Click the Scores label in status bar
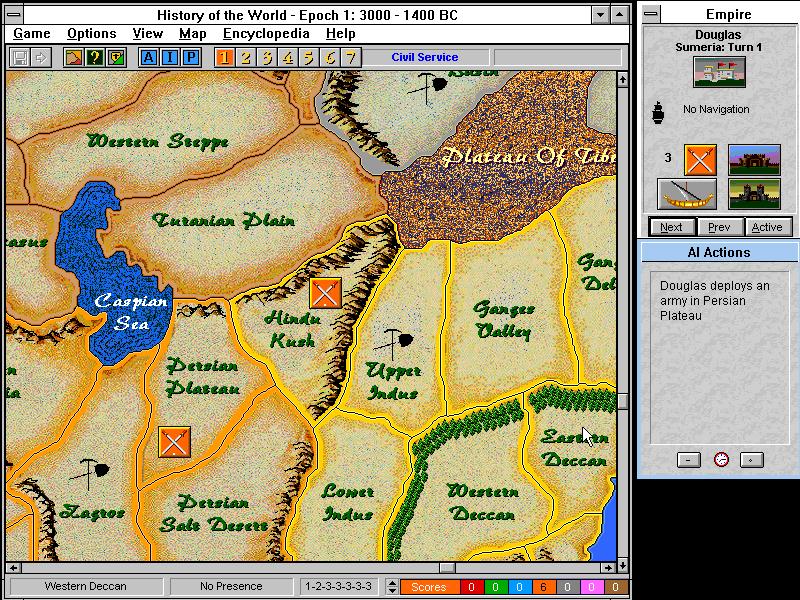Screen dimensions: 800x600 [429, 587]
